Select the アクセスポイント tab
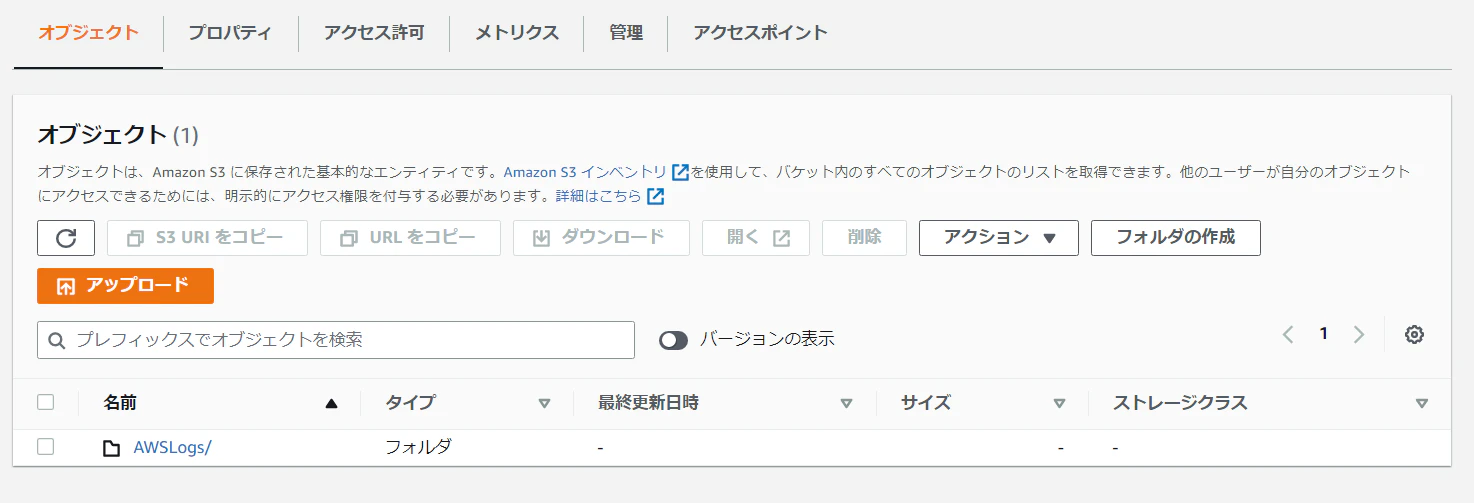This screenshot has width=1474, height=503. coord(761,33)
